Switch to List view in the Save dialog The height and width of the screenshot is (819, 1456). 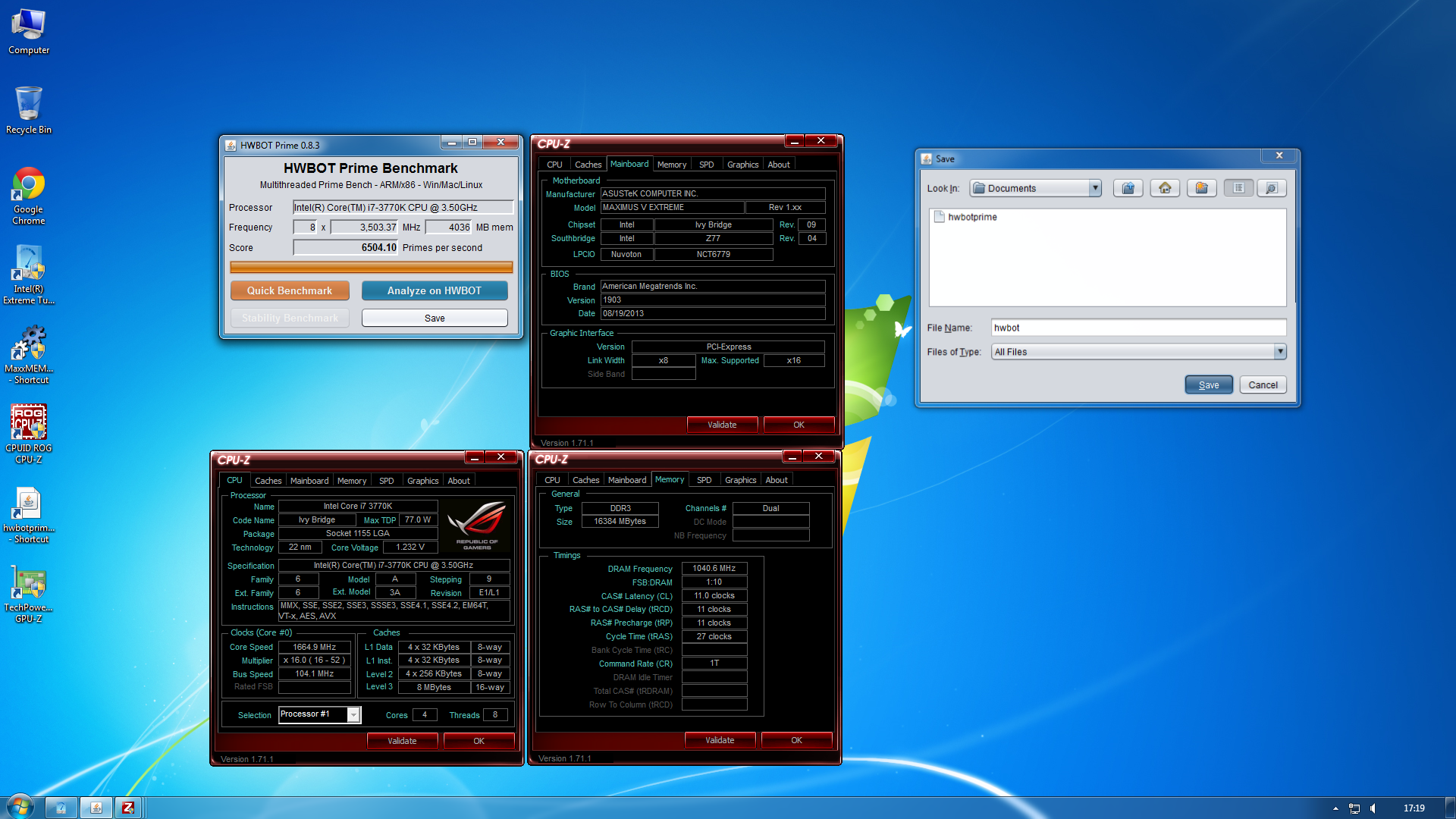[x=1239, y=188]
